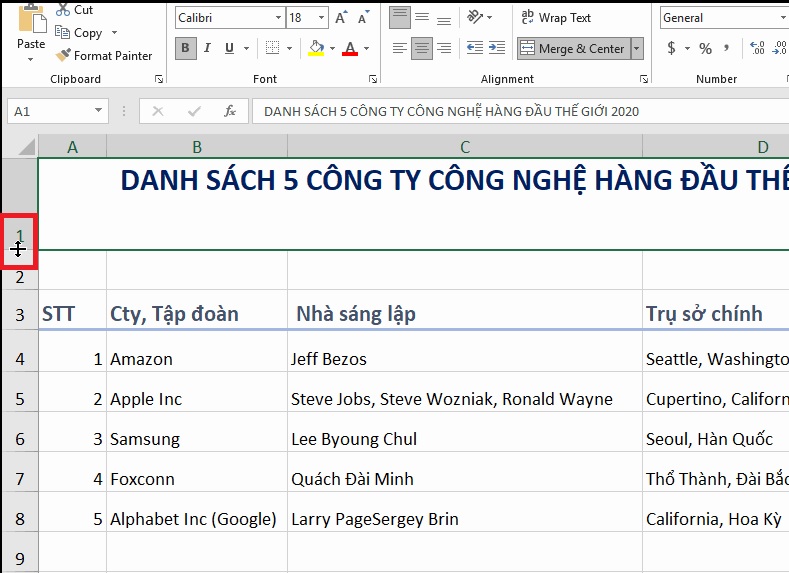
Task: Apply Comma Style format
Action: [726, 48]
